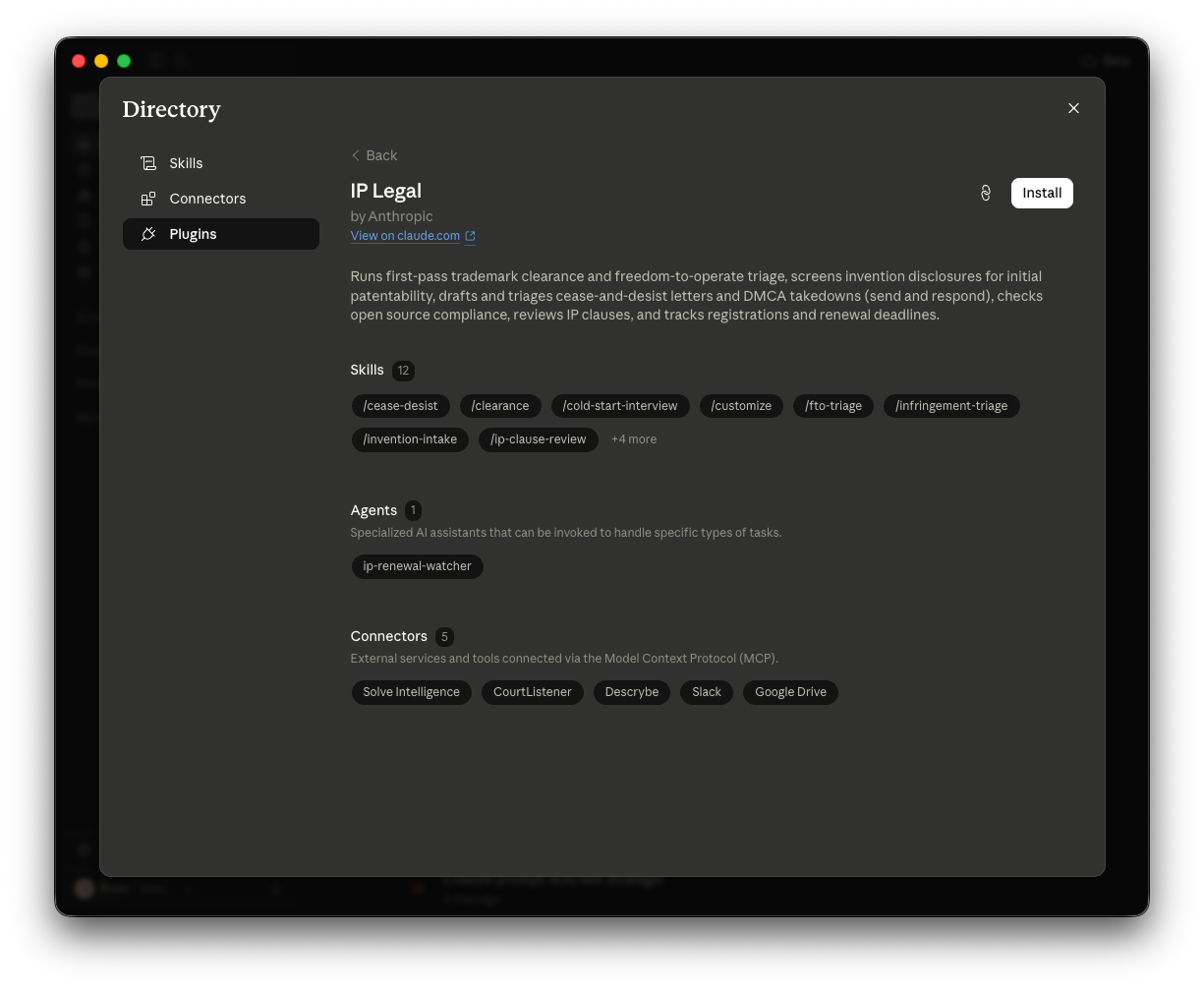
Task: Select the /clearance skill chip
Action: click(x=500, y=406)
